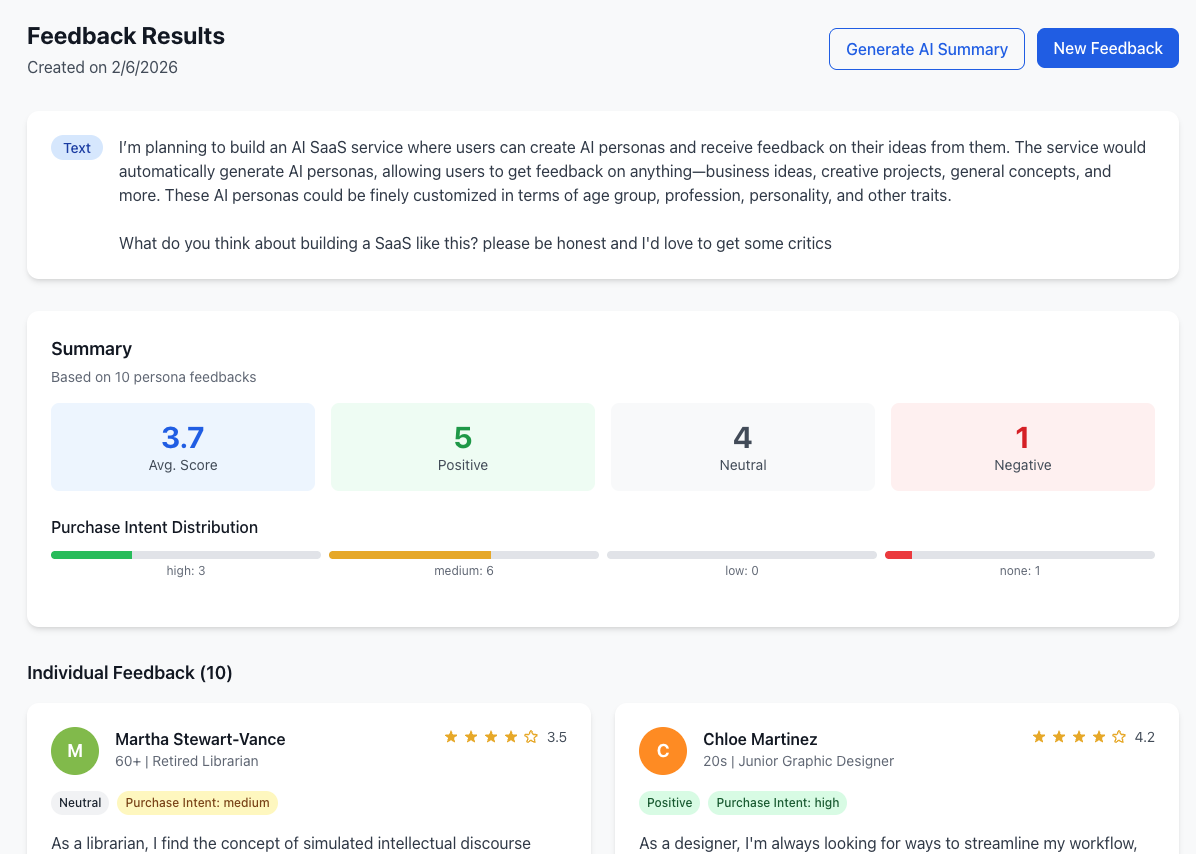Click the Summary section heading
Image resolution: width=1196 pixels, height=854 pixels.
pyautogui.click(x=92, y=348)
